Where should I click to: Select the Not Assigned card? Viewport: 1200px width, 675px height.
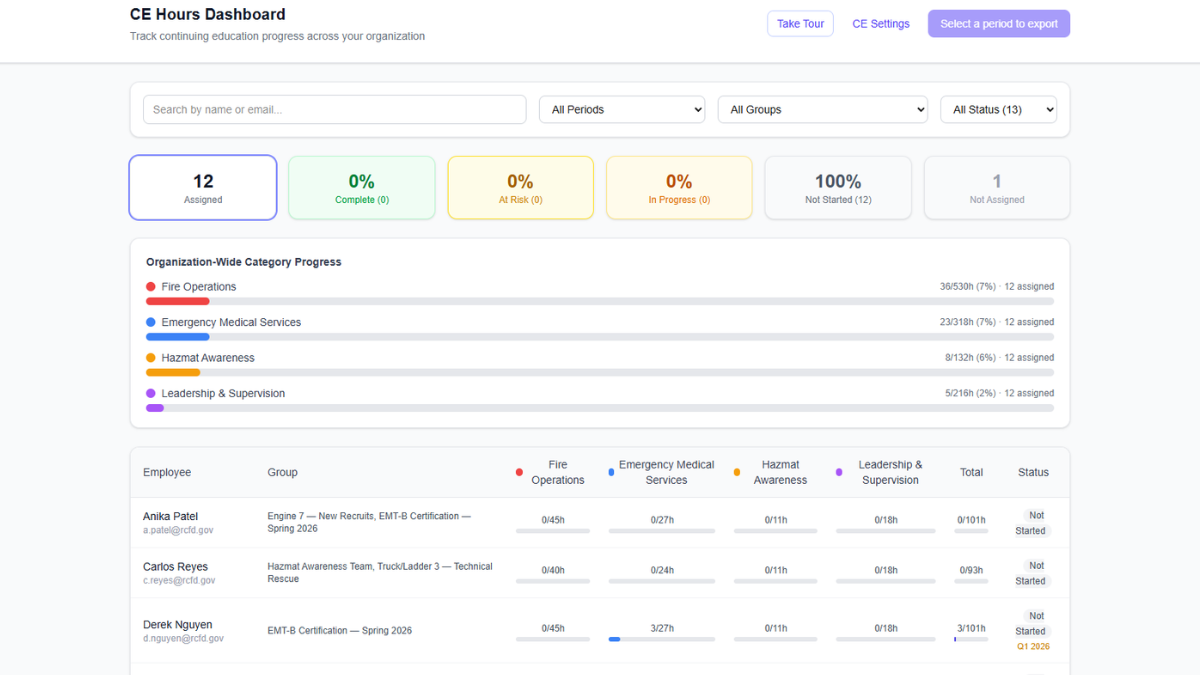[997, 187]
